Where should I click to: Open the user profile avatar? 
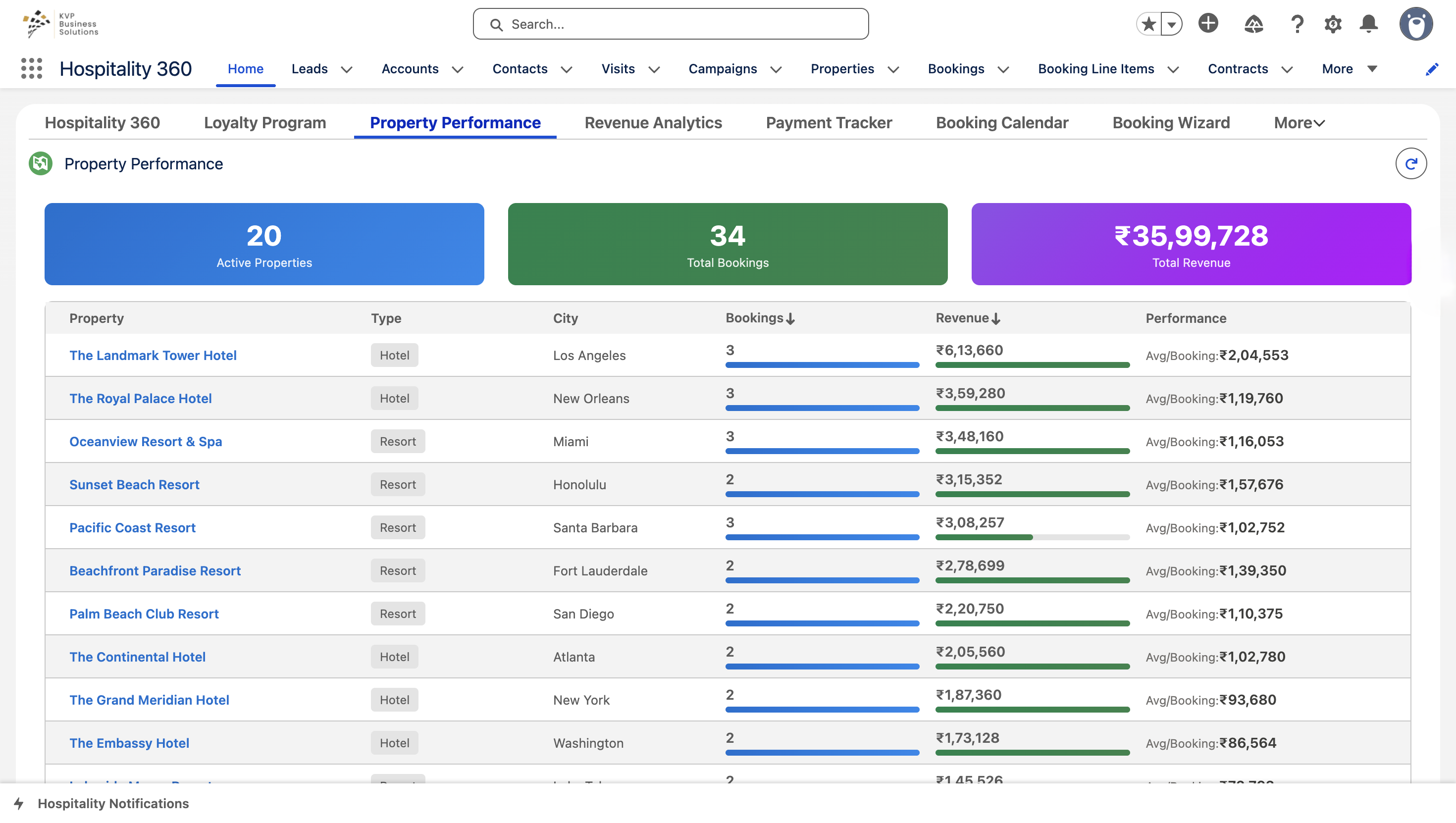(x=1415, y=24)
